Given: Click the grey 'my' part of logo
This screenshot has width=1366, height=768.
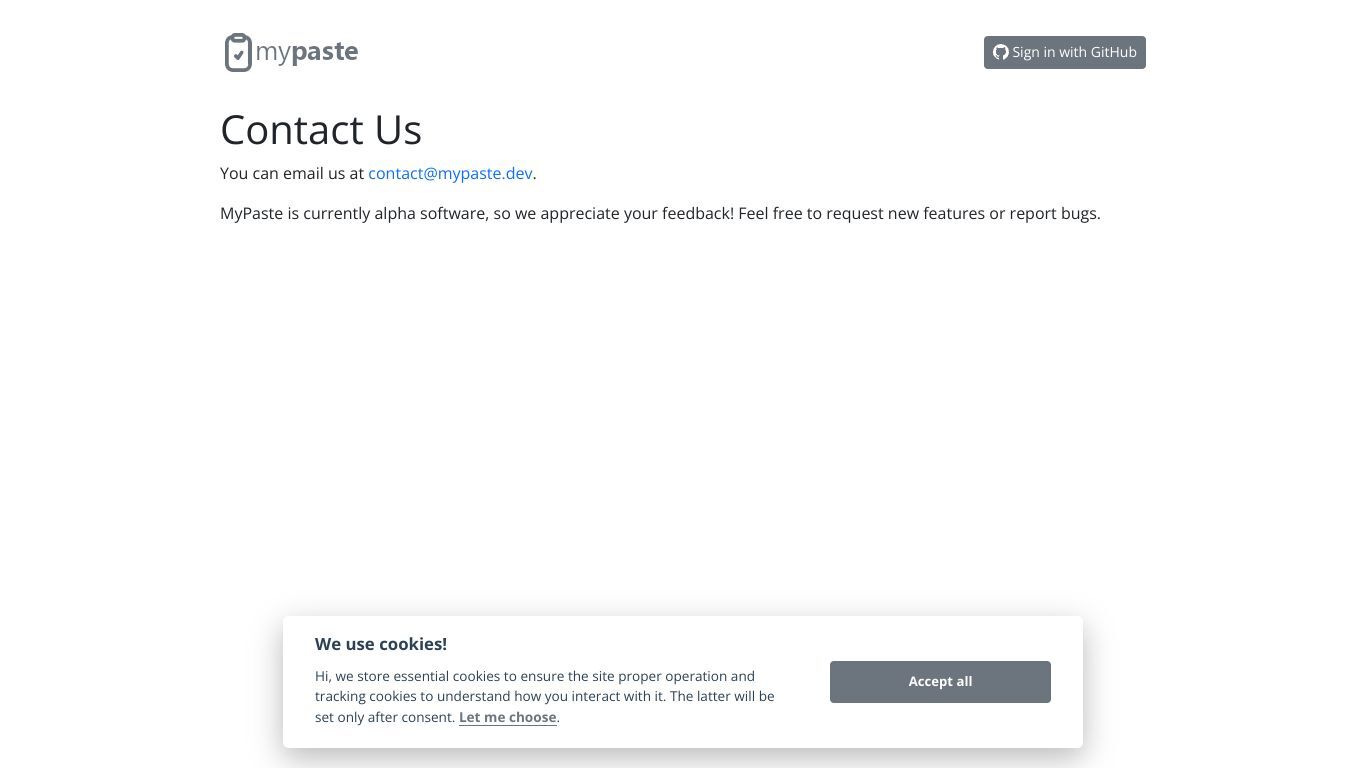Looking at the screenshot, I should 273,53.
